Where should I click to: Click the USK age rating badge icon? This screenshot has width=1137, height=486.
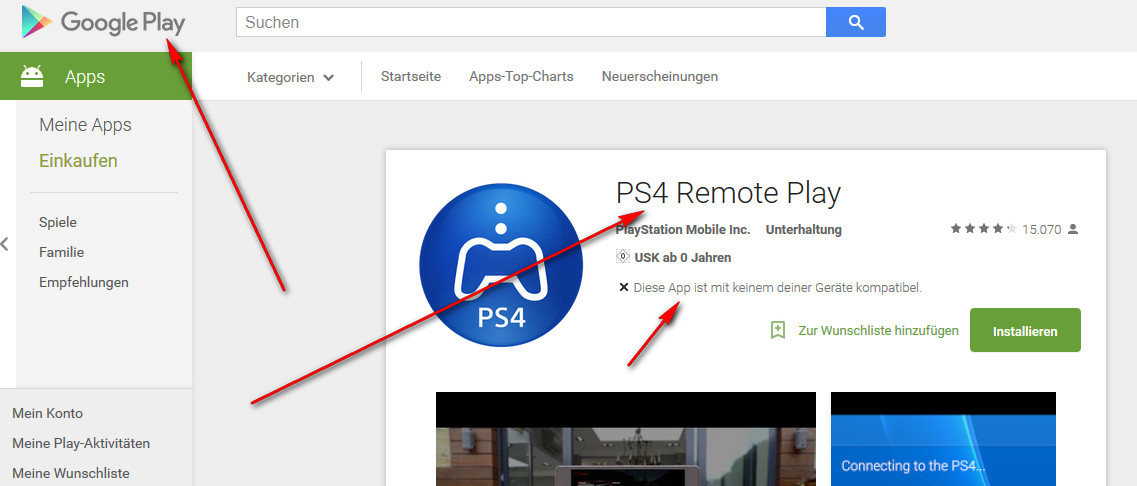click(622, 258)
